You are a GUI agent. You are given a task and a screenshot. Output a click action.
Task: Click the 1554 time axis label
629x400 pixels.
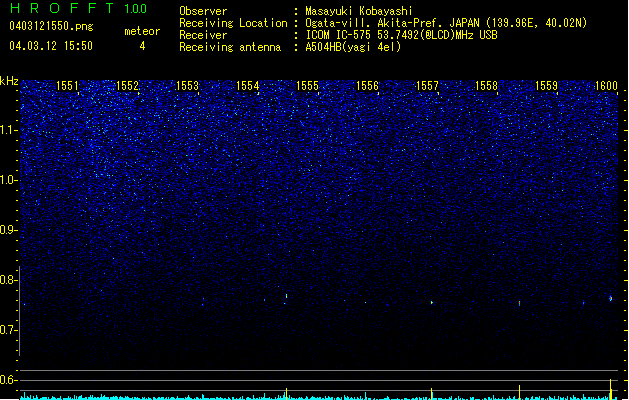click(x=248, y=85)
